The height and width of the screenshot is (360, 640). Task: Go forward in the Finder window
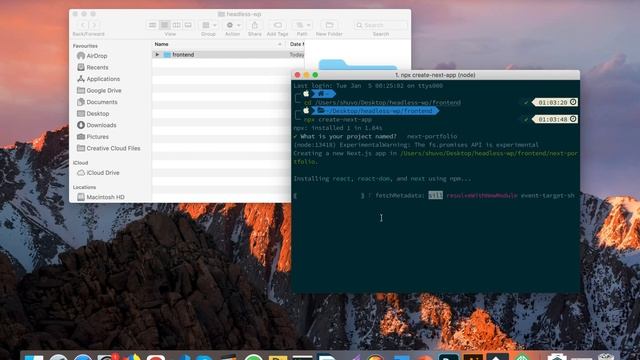[x=94, y=25]
